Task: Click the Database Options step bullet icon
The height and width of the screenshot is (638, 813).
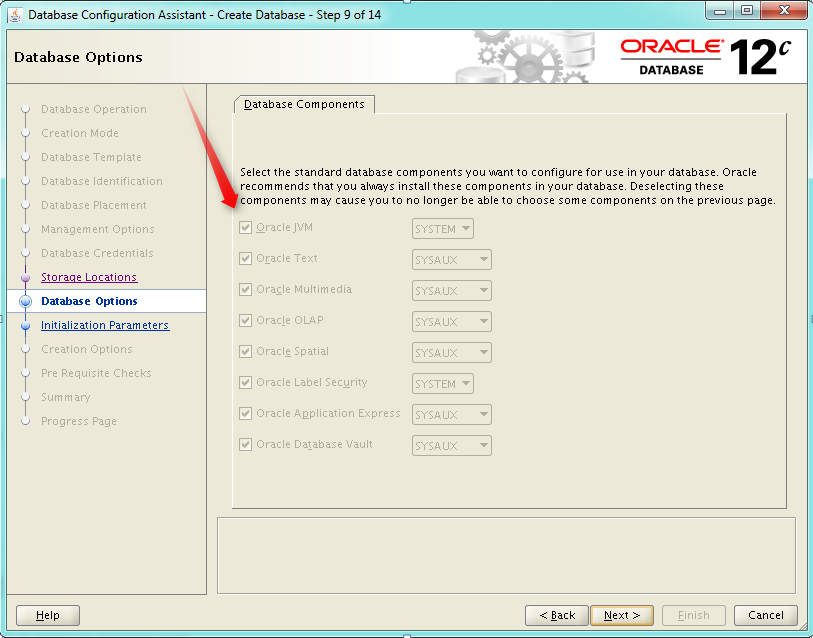Action: click(x=26, y=301)
